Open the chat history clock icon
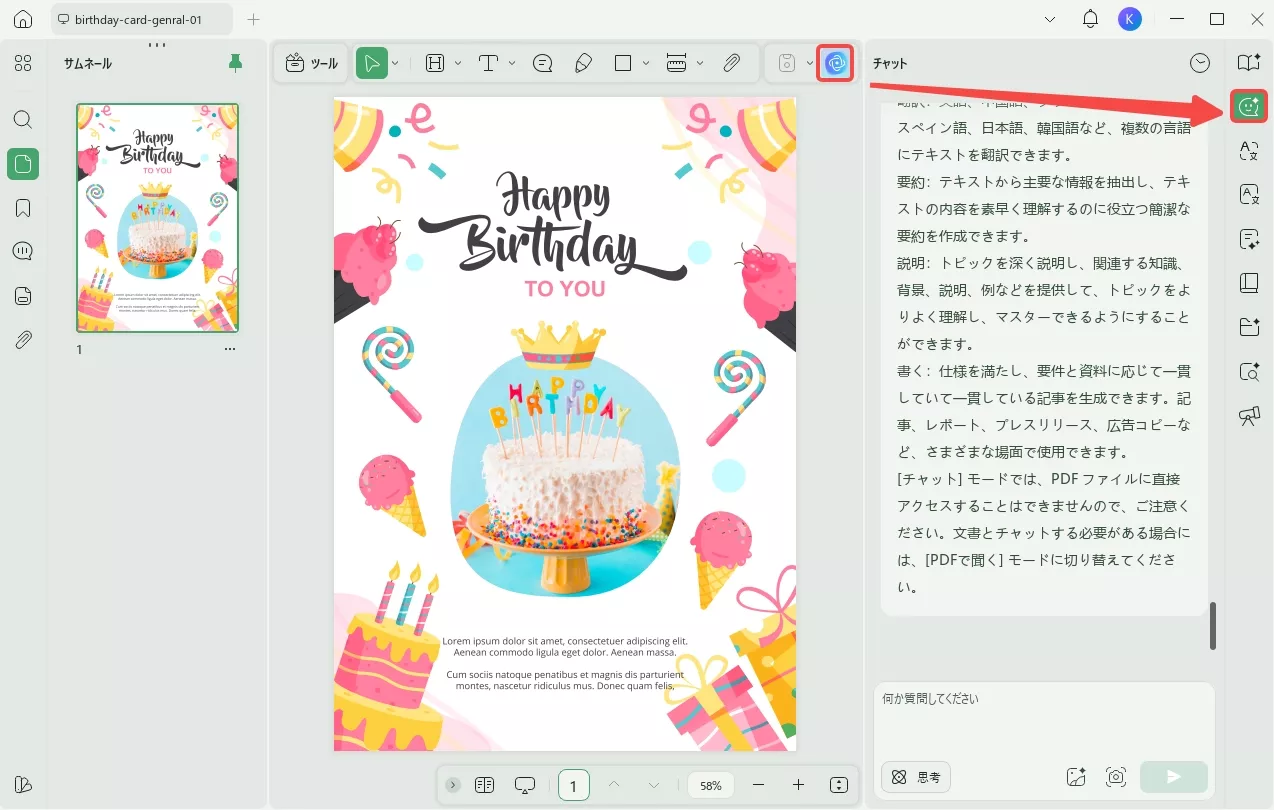 pyautogui.click(x=1200, y=63)
